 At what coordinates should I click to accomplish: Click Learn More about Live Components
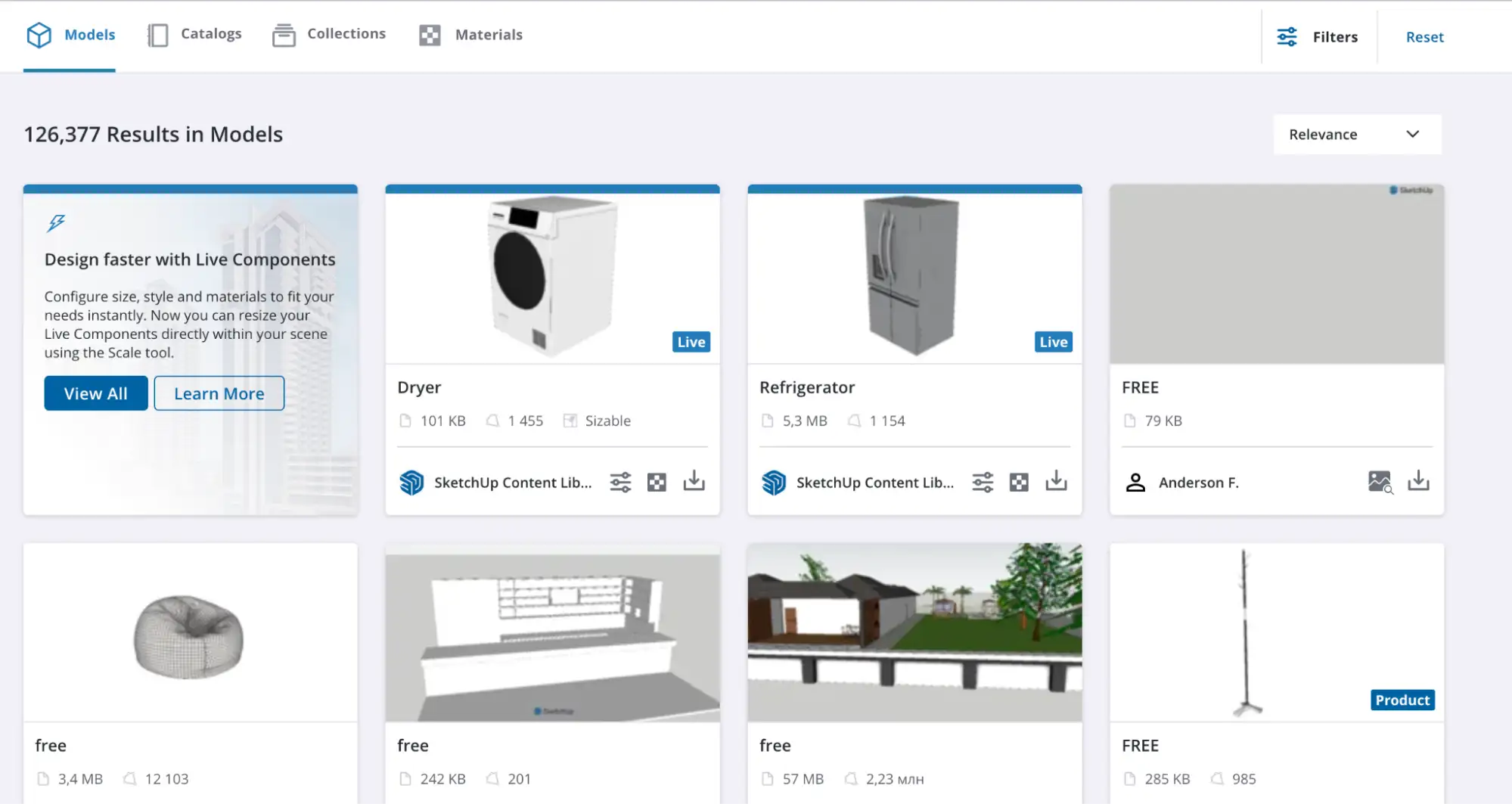click(219, 393)
